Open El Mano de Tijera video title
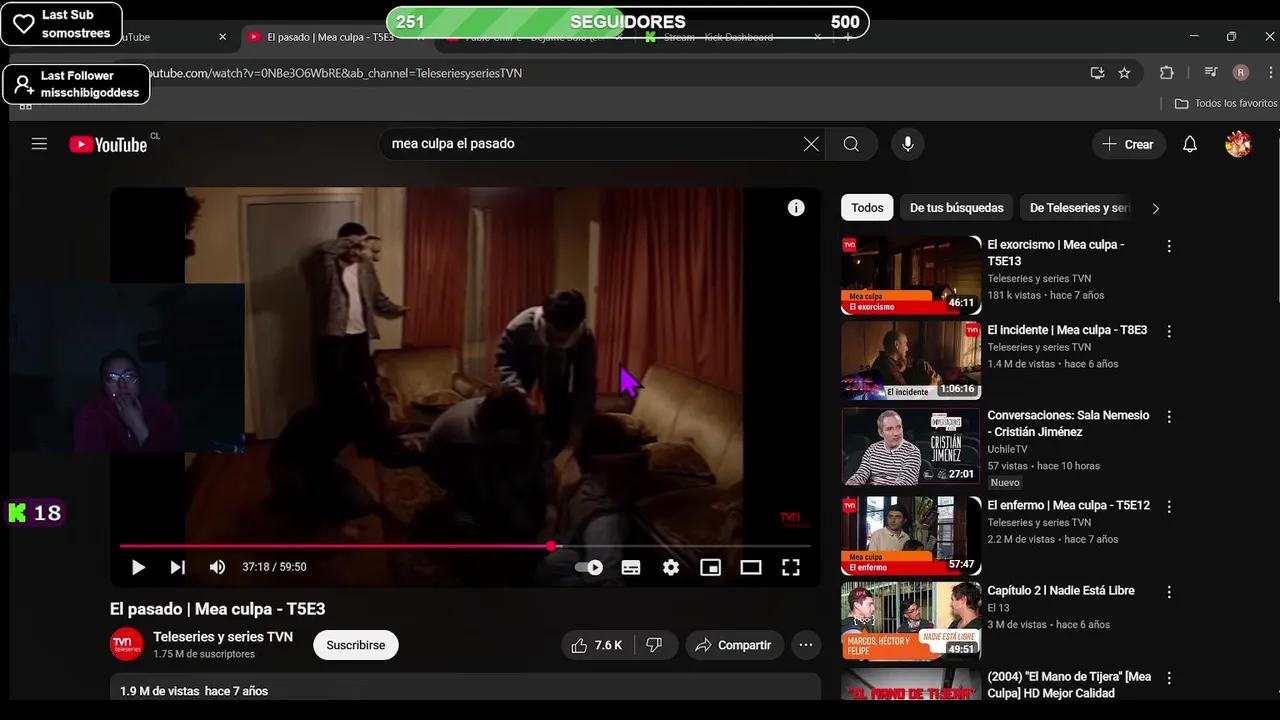This screenshot has width=1280, height=720. (1069, 685)
